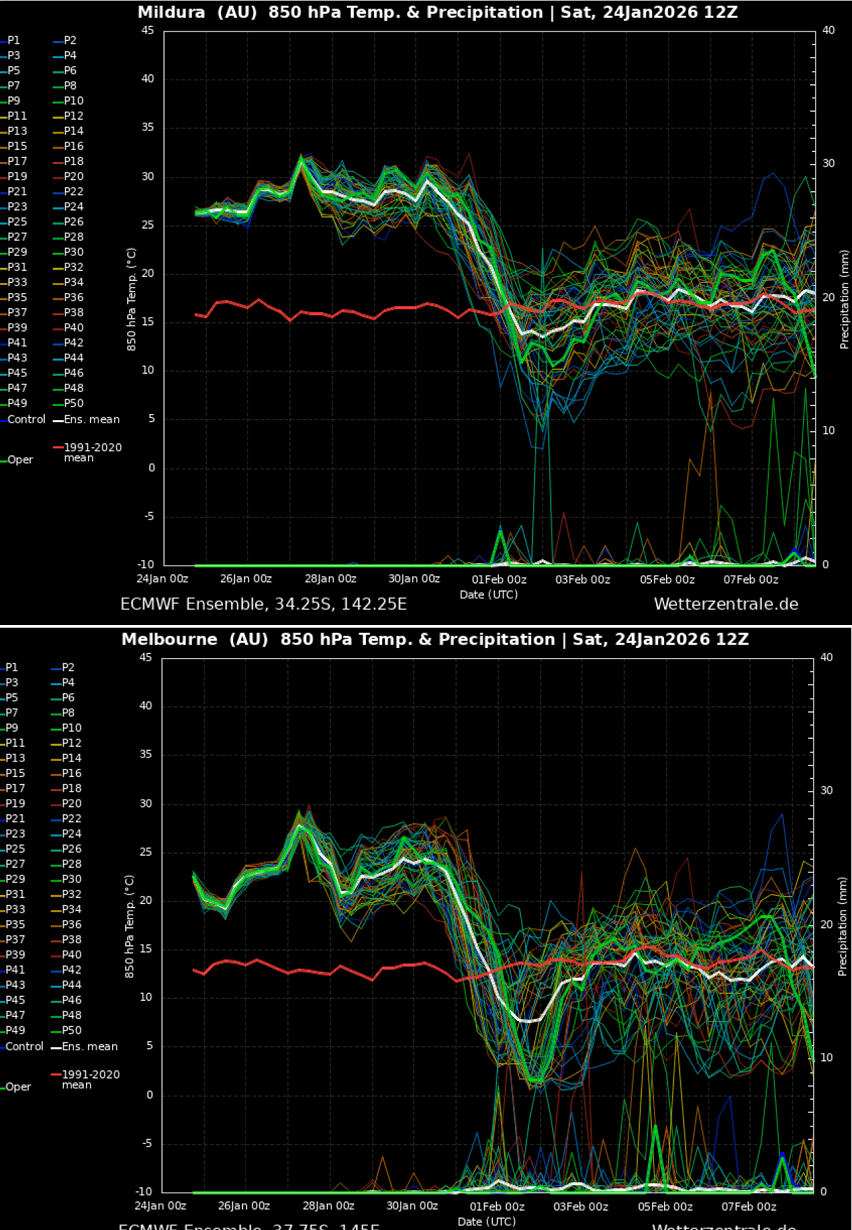Toggle Ens. mean legend item in Mildura chart

point(92,420)
